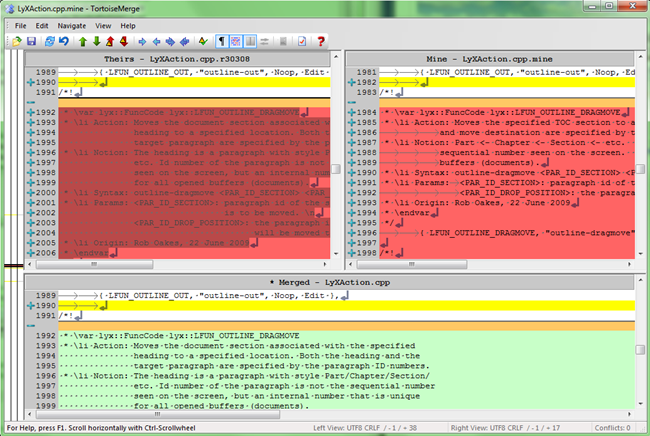Click Theirs pane horizontal scrollbar thumb
Image resolution: width=650 pixels, height=436 pixels.
[95, 264]
